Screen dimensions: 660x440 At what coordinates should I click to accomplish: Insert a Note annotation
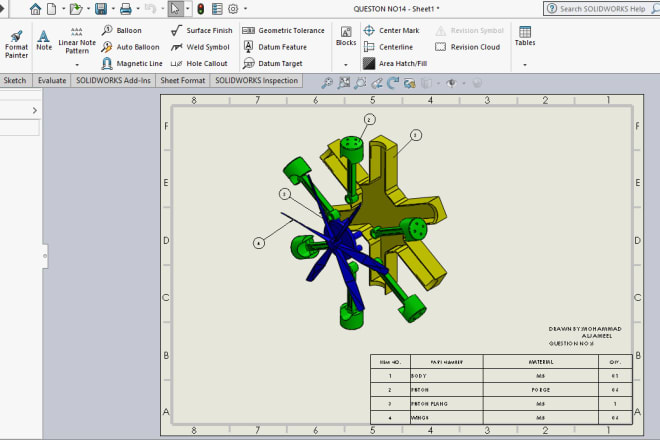pos(44,40)
